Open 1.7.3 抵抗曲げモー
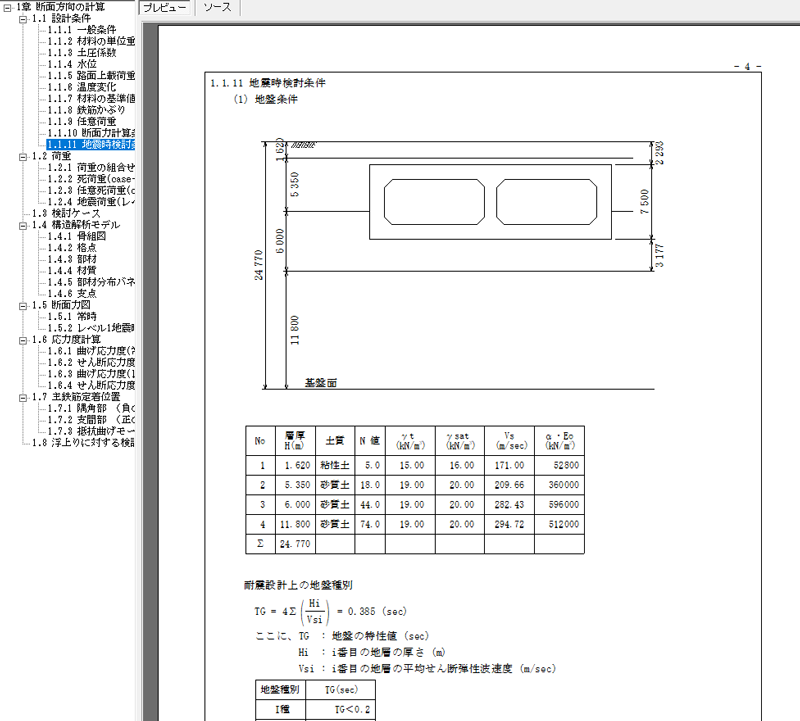Screen dimensions: 800x721 (91, 431)
